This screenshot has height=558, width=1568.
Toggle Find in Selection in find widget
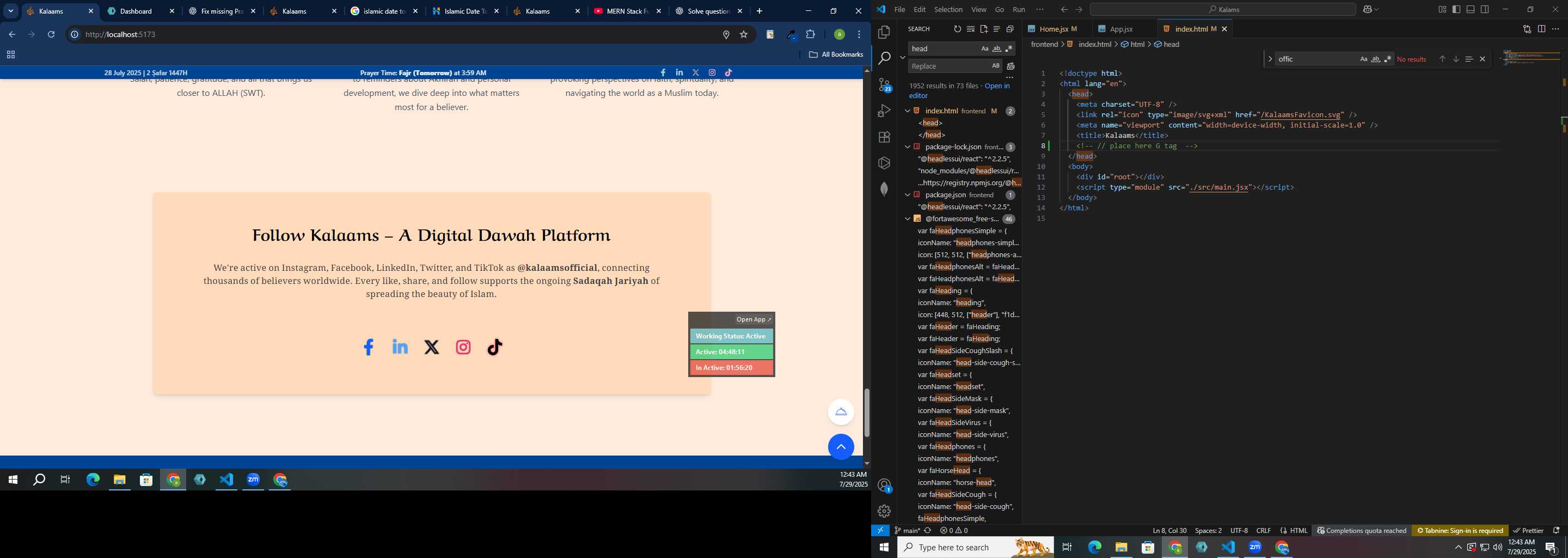(x=1469, y=59)
